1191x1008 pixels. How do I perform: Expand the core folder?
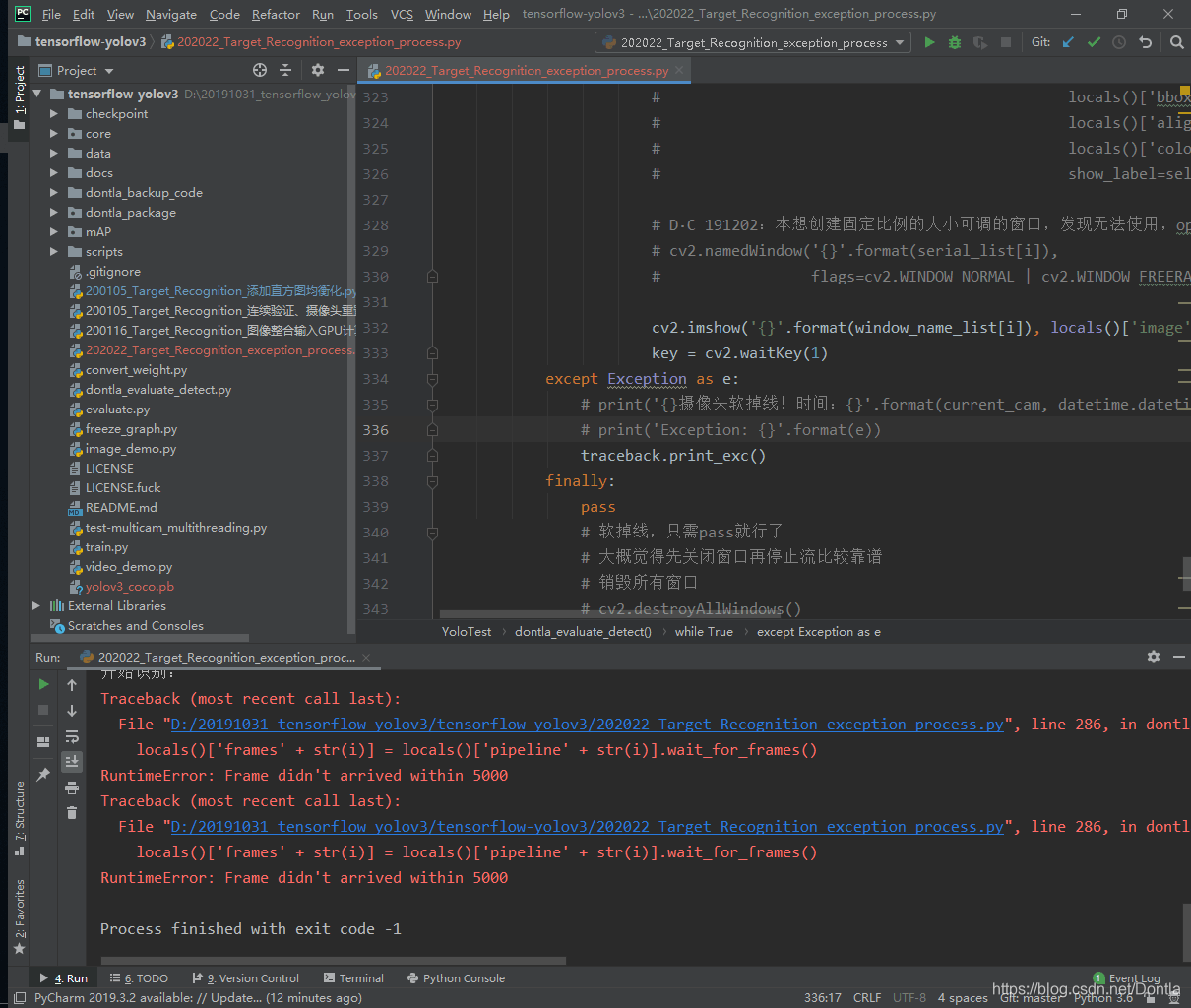click(55, 134)
